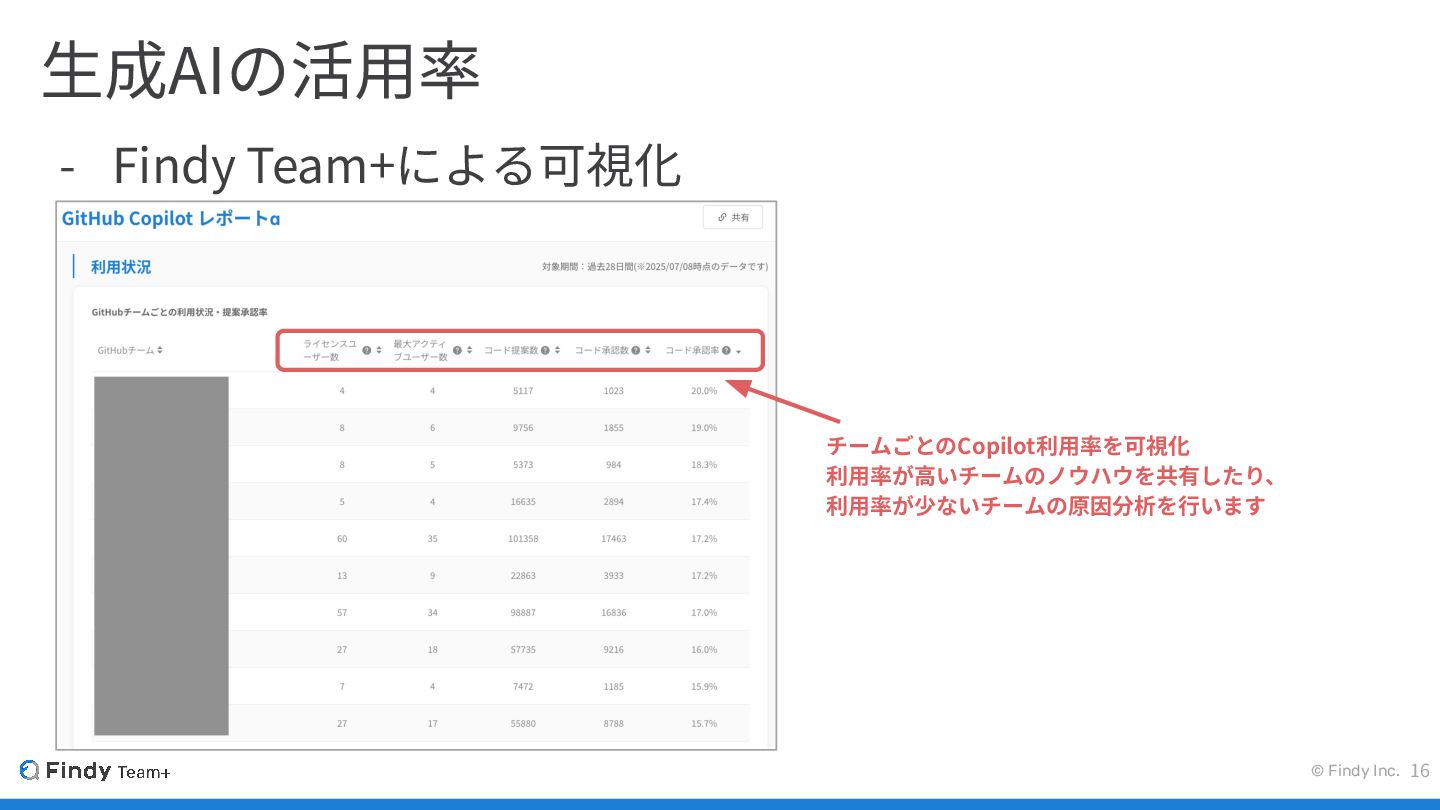Click the © Findy Inc. copyright text
Screen dimensions: 1440x810
point(1355,770)
